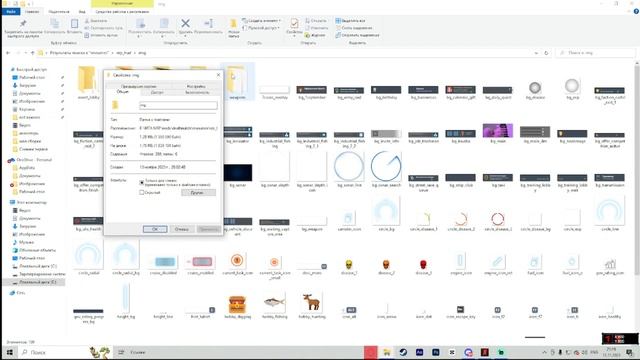
Task: Go back using the navigation arrow
Action: pos(8,53)
